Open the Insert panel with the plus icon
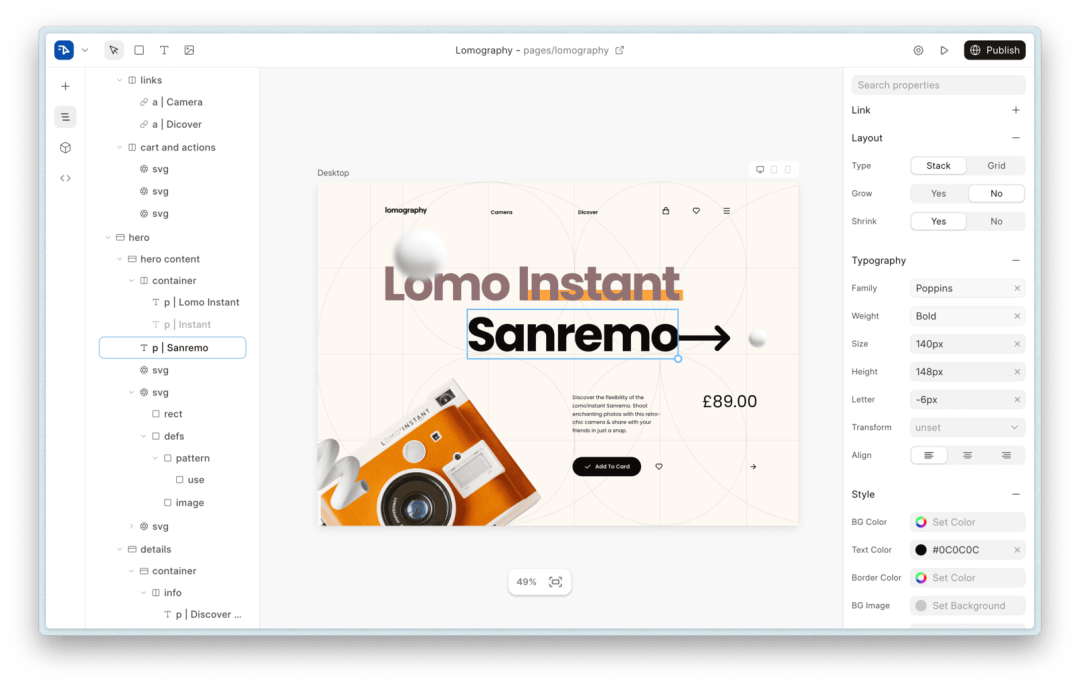 pos(65,86)
